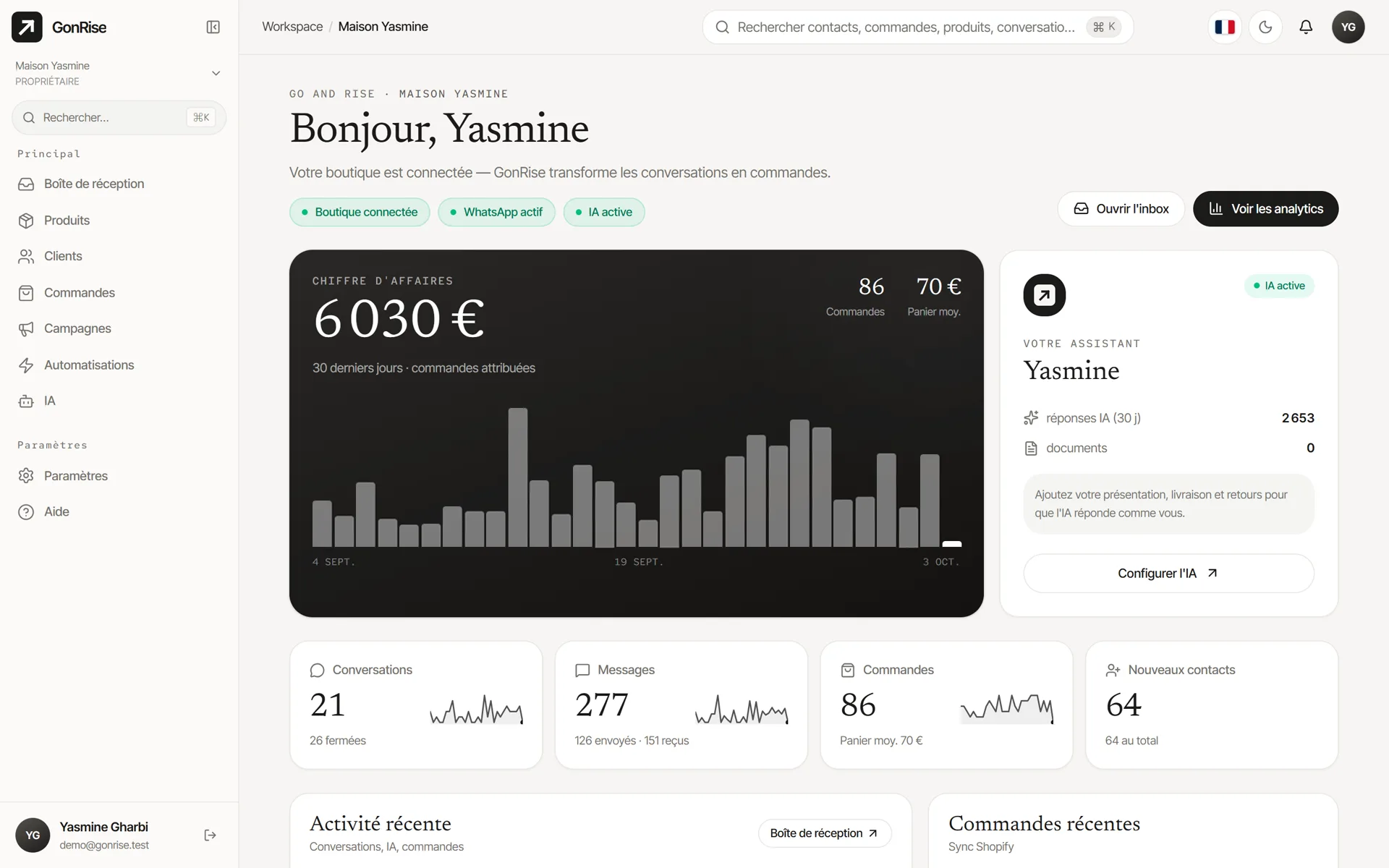Screen dimensions: 1389x868
Task: Click Yasmine Gharbi profile at sidebar bottom
Action: pyautogui.click(x=104, y=835)
